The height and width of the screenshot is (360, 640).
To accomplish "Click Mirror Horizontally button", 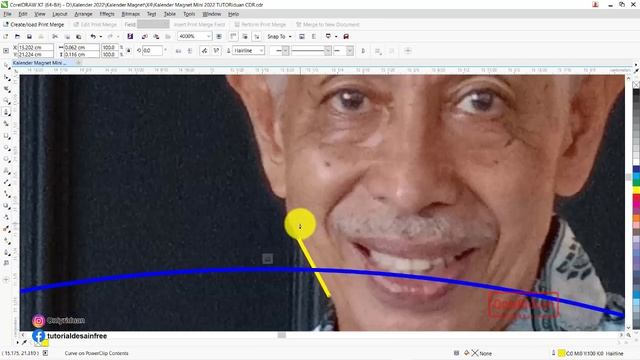I will click(x=178, y=51).
